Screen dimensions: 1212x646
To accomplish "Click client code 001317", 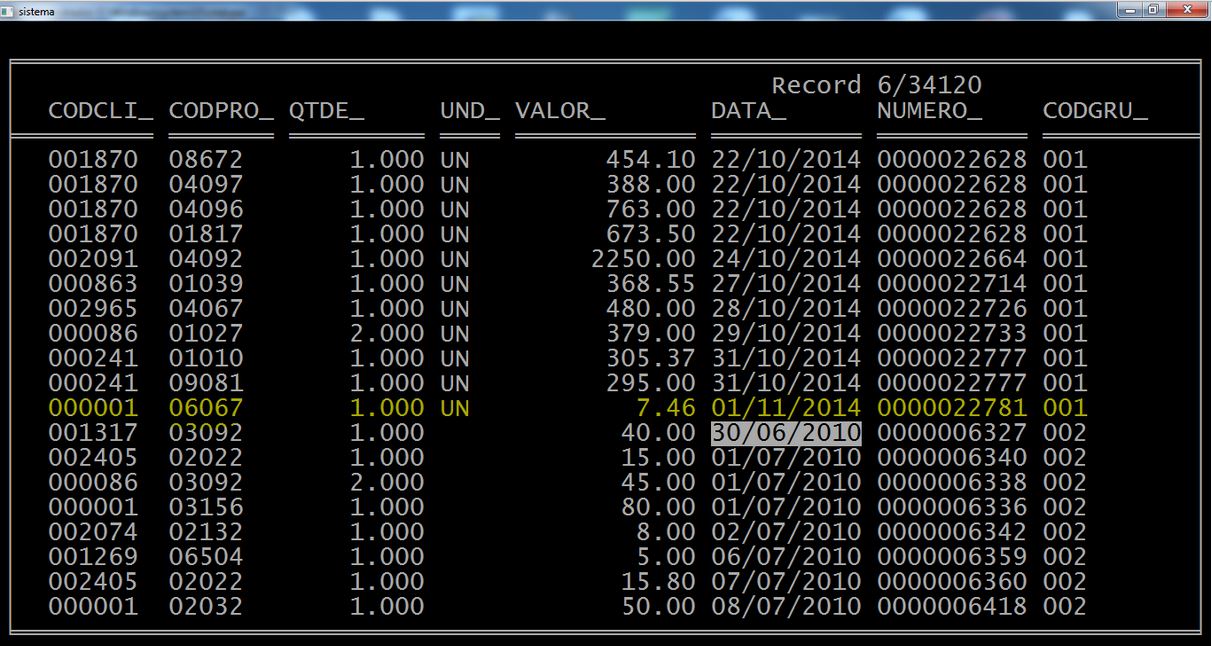I will point(93,433).
